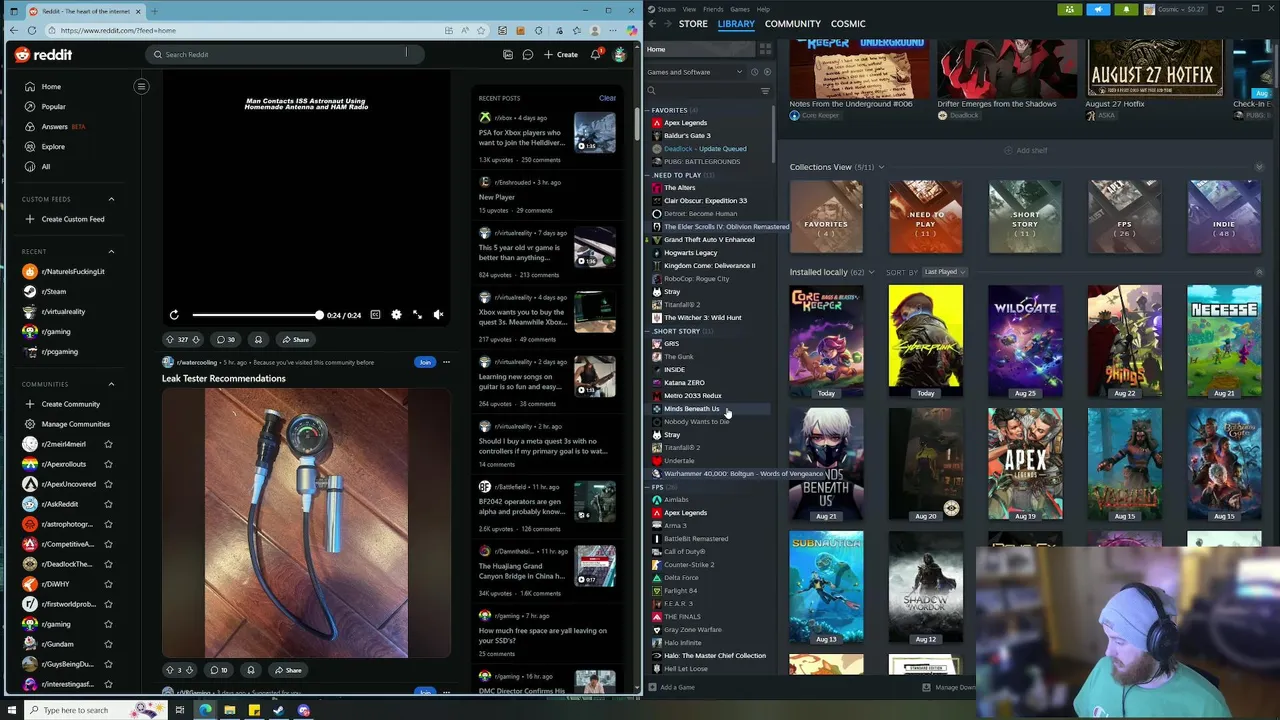The height and width of the screenshot is (720, 1280).
Task: Favorite r/firstworldproblems with its star
Action: click(x=108, y=604)
